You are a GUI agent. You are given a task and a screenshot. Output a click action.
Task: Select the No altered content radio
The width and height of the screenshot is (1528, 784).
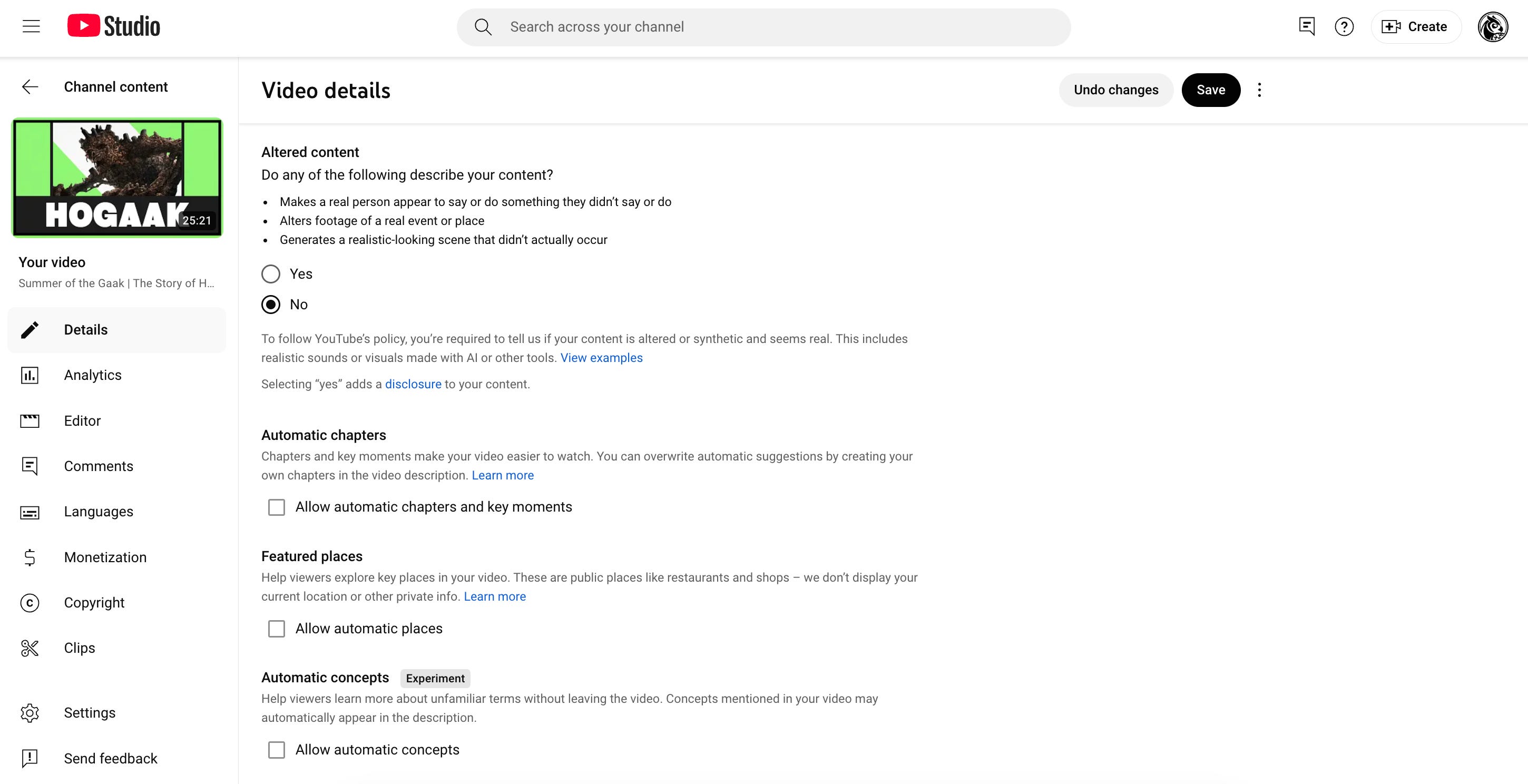pos(271,305)
